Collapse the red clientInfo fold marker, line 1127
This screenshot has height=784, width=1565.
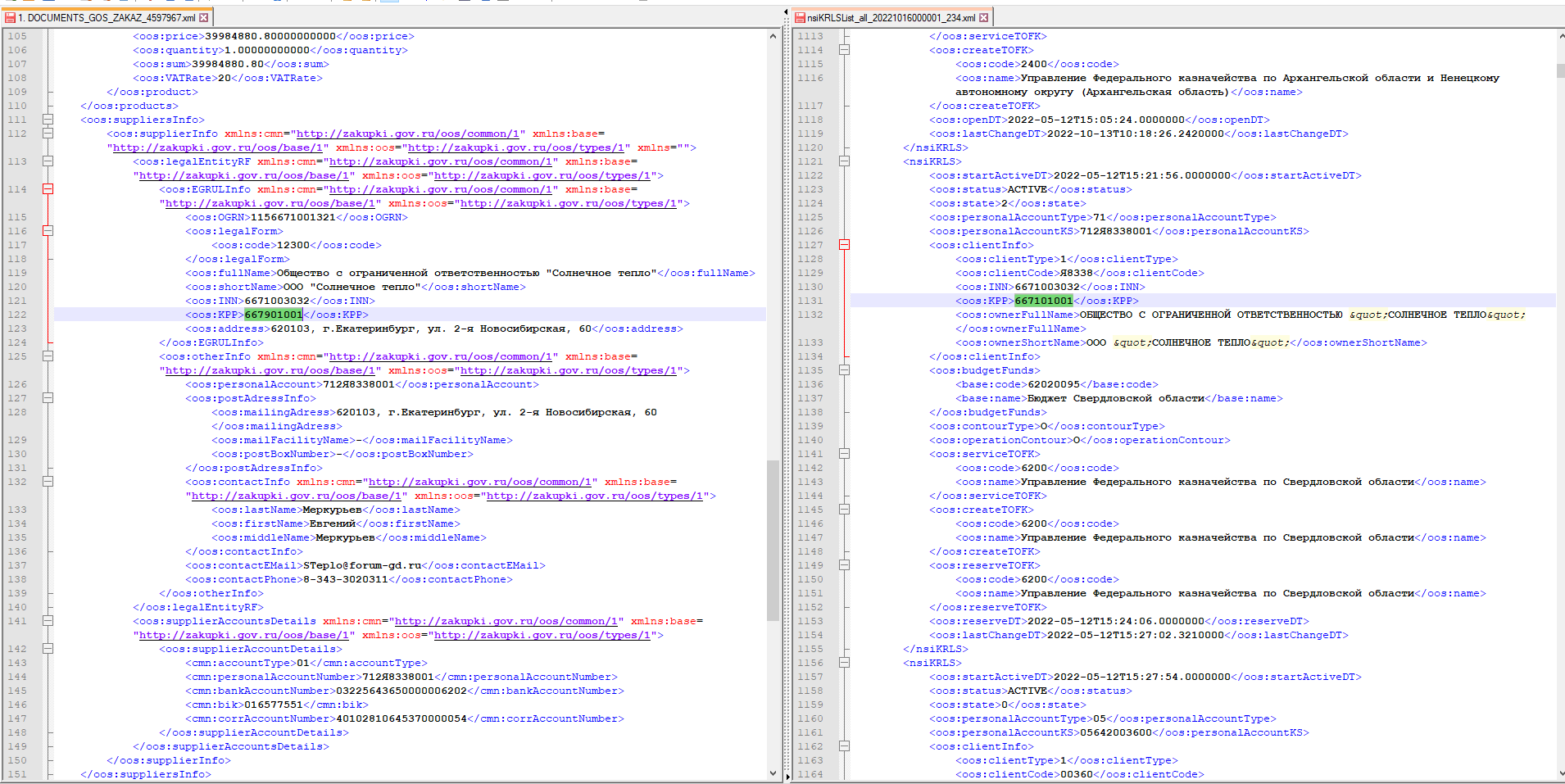844,245
